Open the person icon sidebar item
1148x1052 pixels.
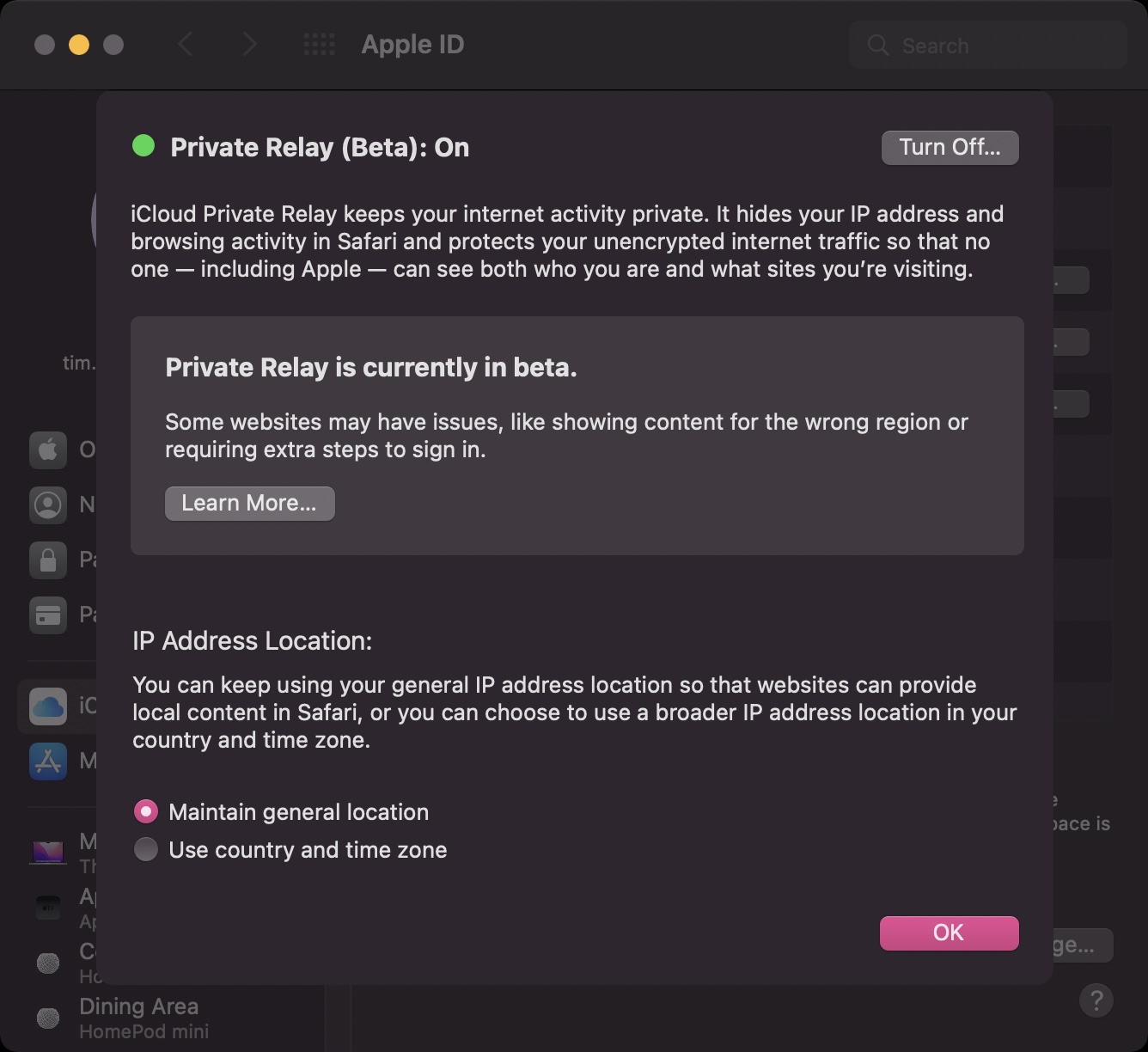pyautogui.click(x=48, y=505)
